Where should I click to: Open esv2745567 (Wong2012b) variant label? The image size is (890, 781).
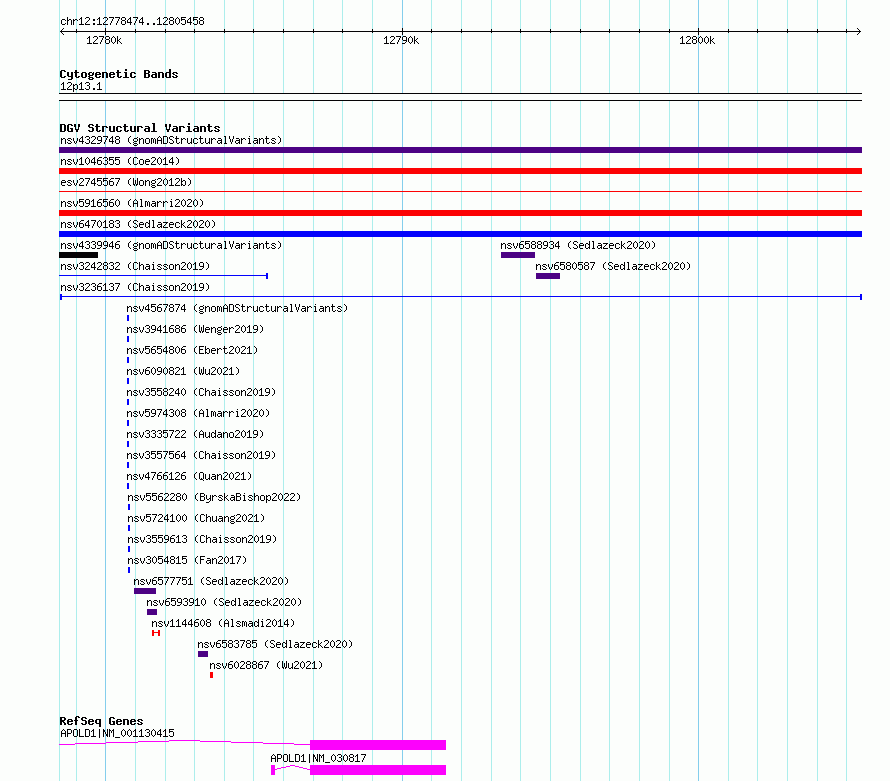(126, 182)
